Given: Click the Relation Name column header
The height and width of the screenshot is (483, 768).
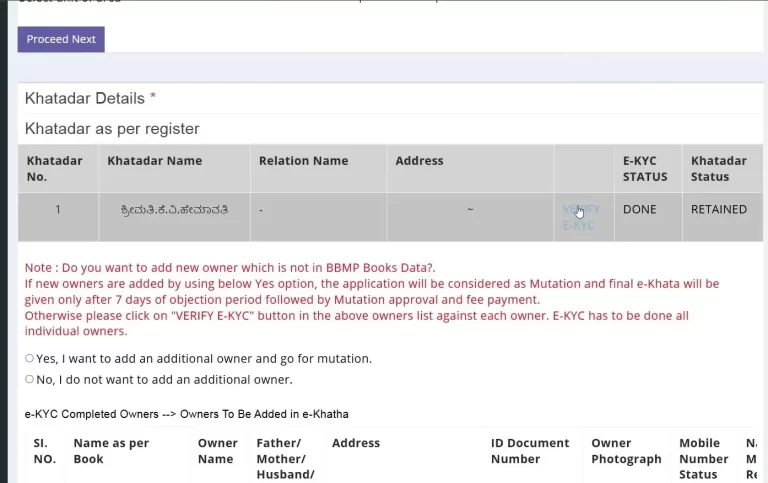Looking at the screenshot, I should (x=303, y=161).
